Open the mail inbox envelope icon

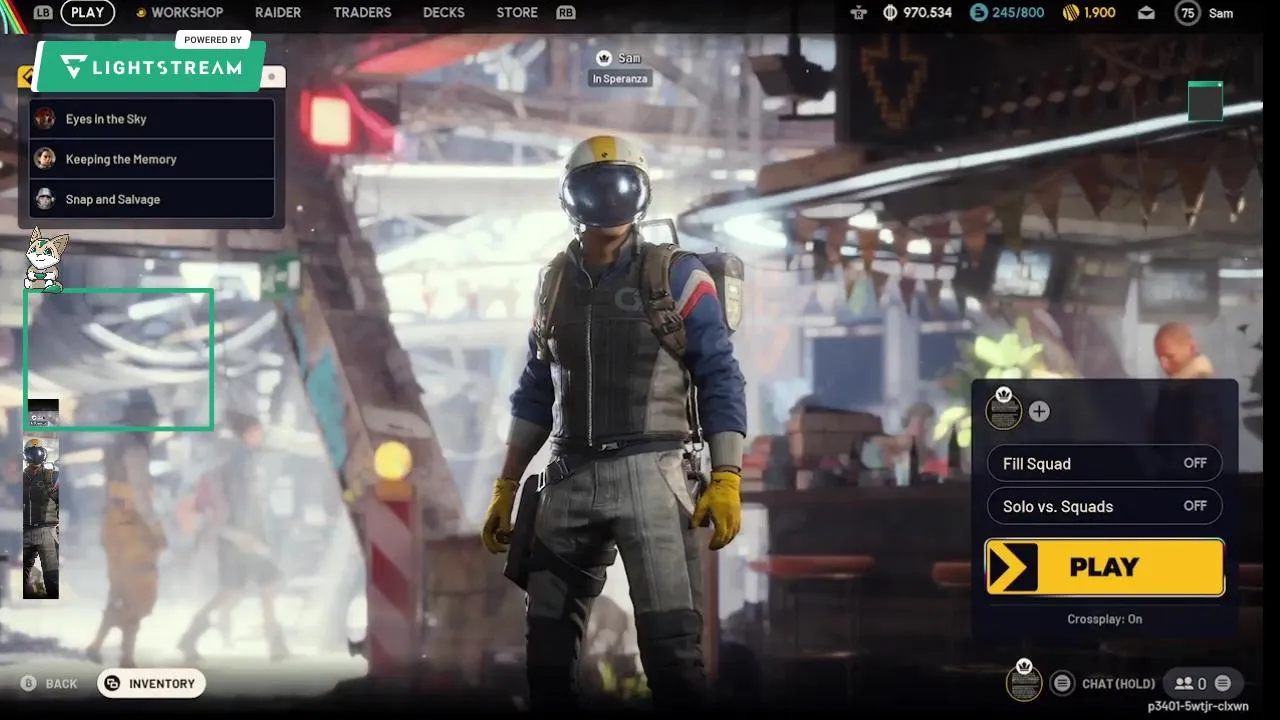pyautogui.click(x=1146, y=13)
